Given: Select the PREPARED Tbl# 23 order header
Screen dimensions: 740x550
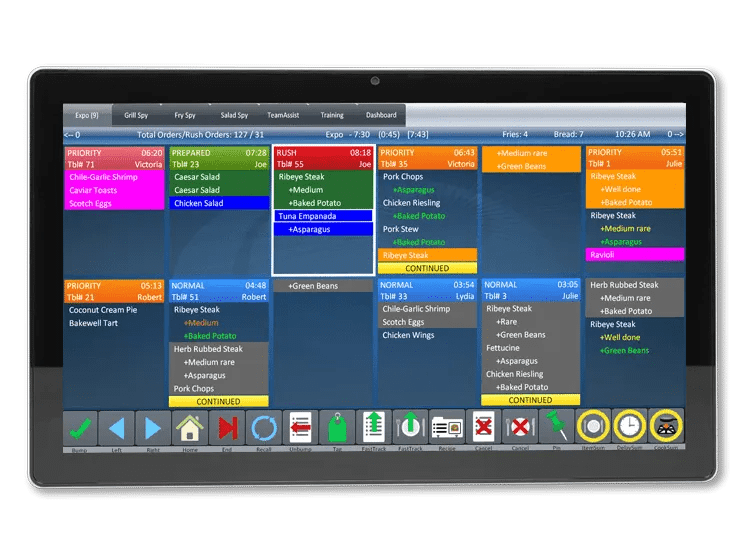Looking at the screenshot, I should pos(219,159).
